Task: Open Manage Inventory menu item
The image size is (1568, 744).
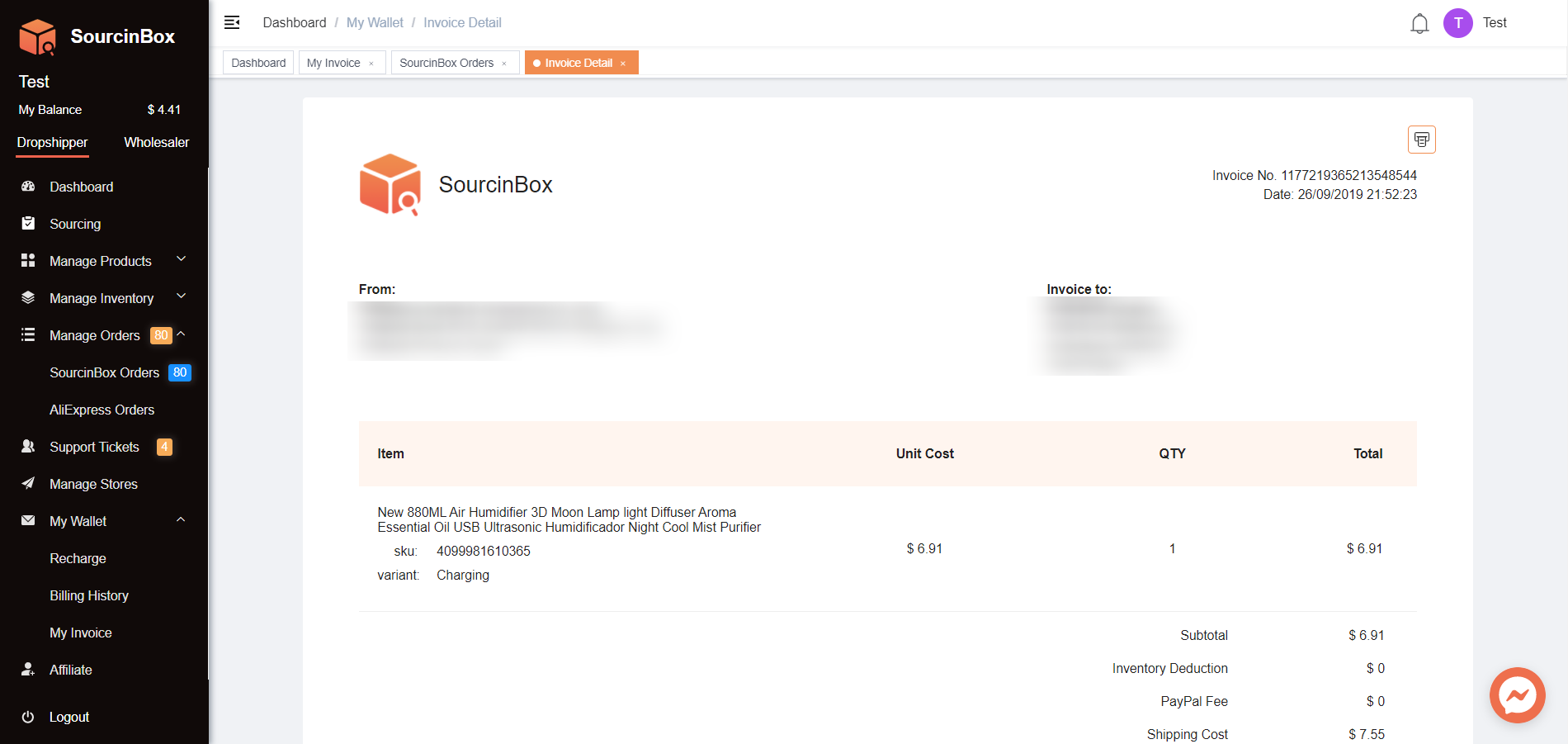Action: pyautogui.click(x=102, y=298)
